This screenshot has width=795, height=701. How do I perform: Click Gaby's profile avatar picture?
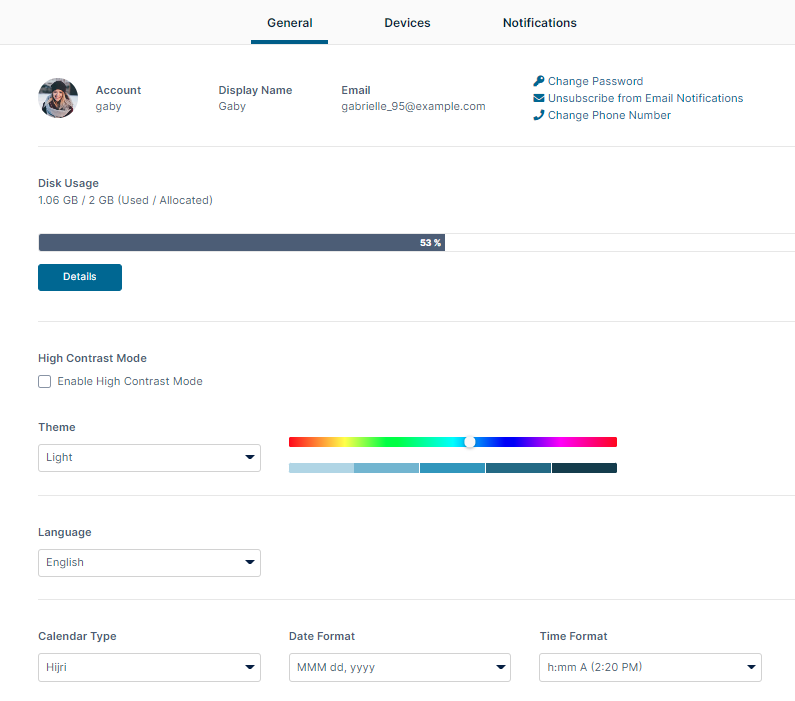[58, 98]
